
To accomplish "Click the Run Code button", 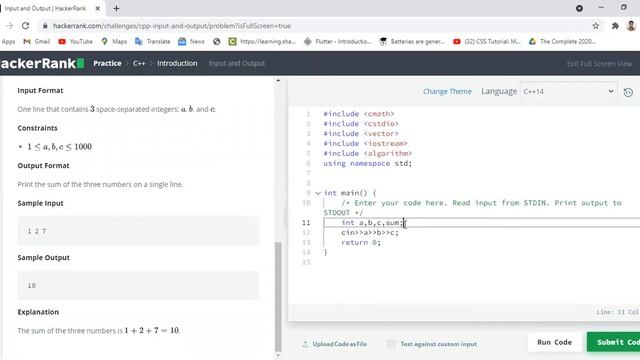I will coord(554,342).
